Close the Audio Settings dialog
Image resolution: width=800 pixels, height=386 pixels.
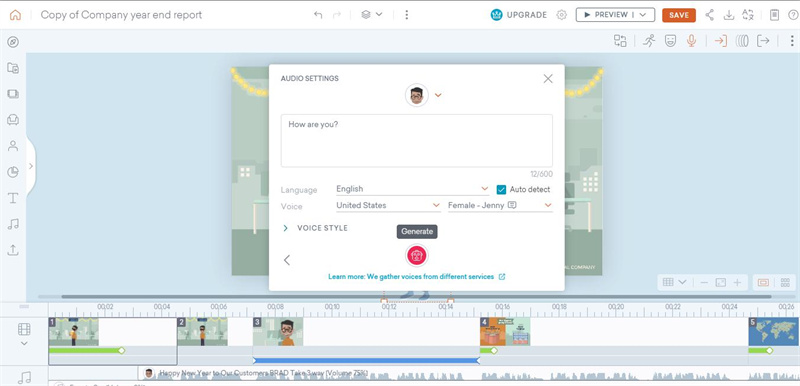[x=548, y=79]
